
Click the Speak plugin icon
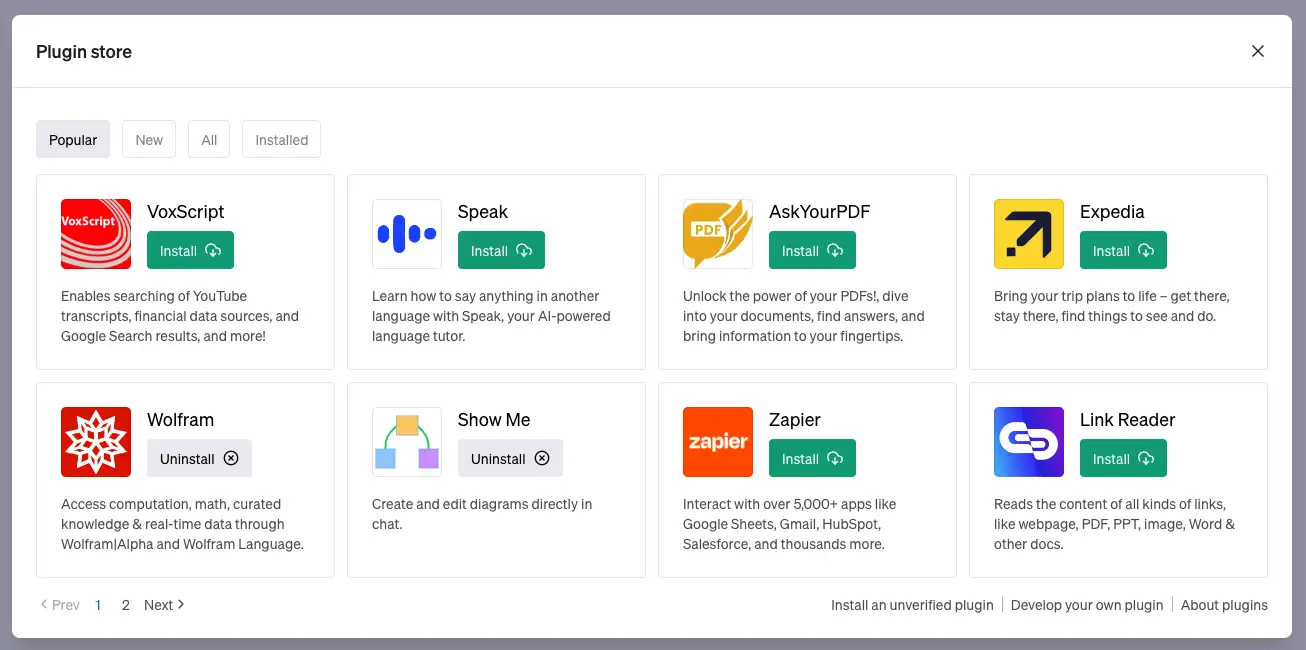pos(406,233)
